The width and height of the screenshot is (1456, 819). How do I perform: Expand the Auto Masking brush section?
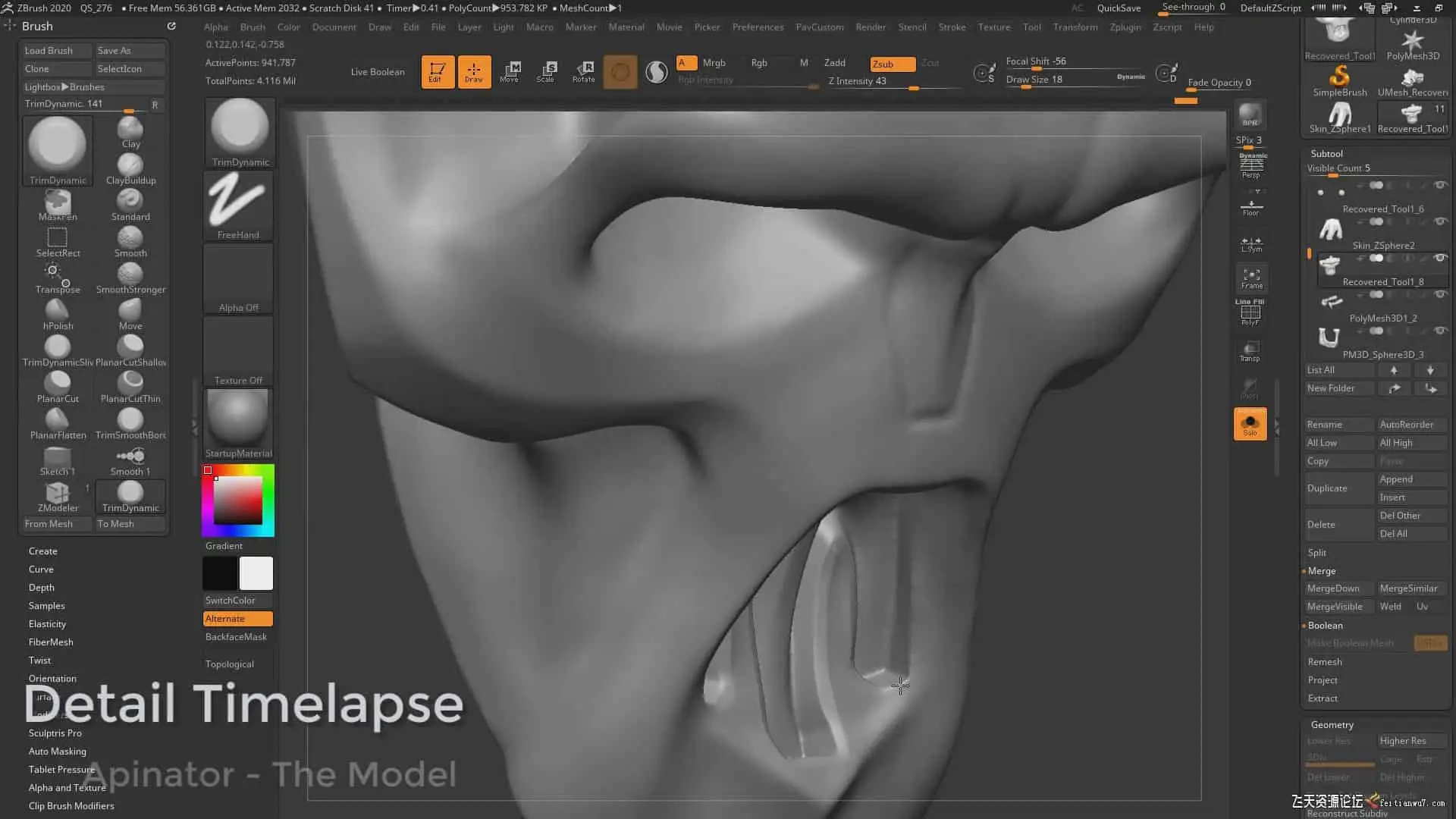[58, 751]
